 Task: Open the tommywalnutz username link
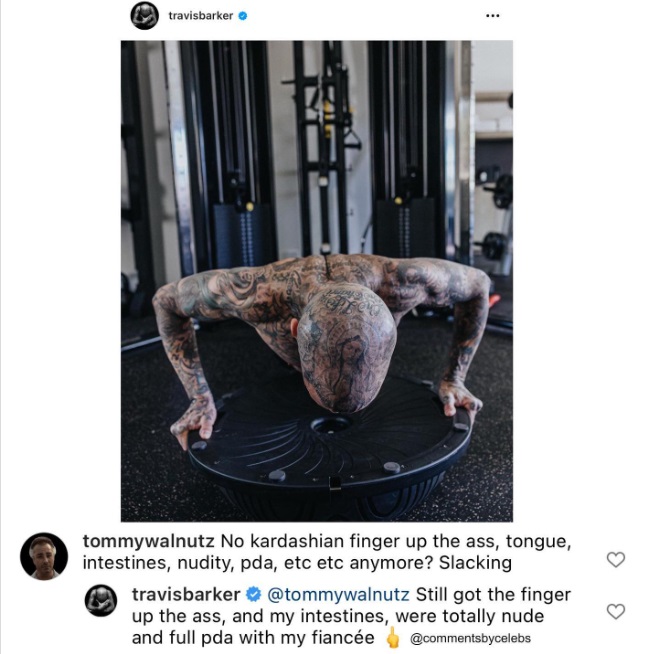pos(148,541)
